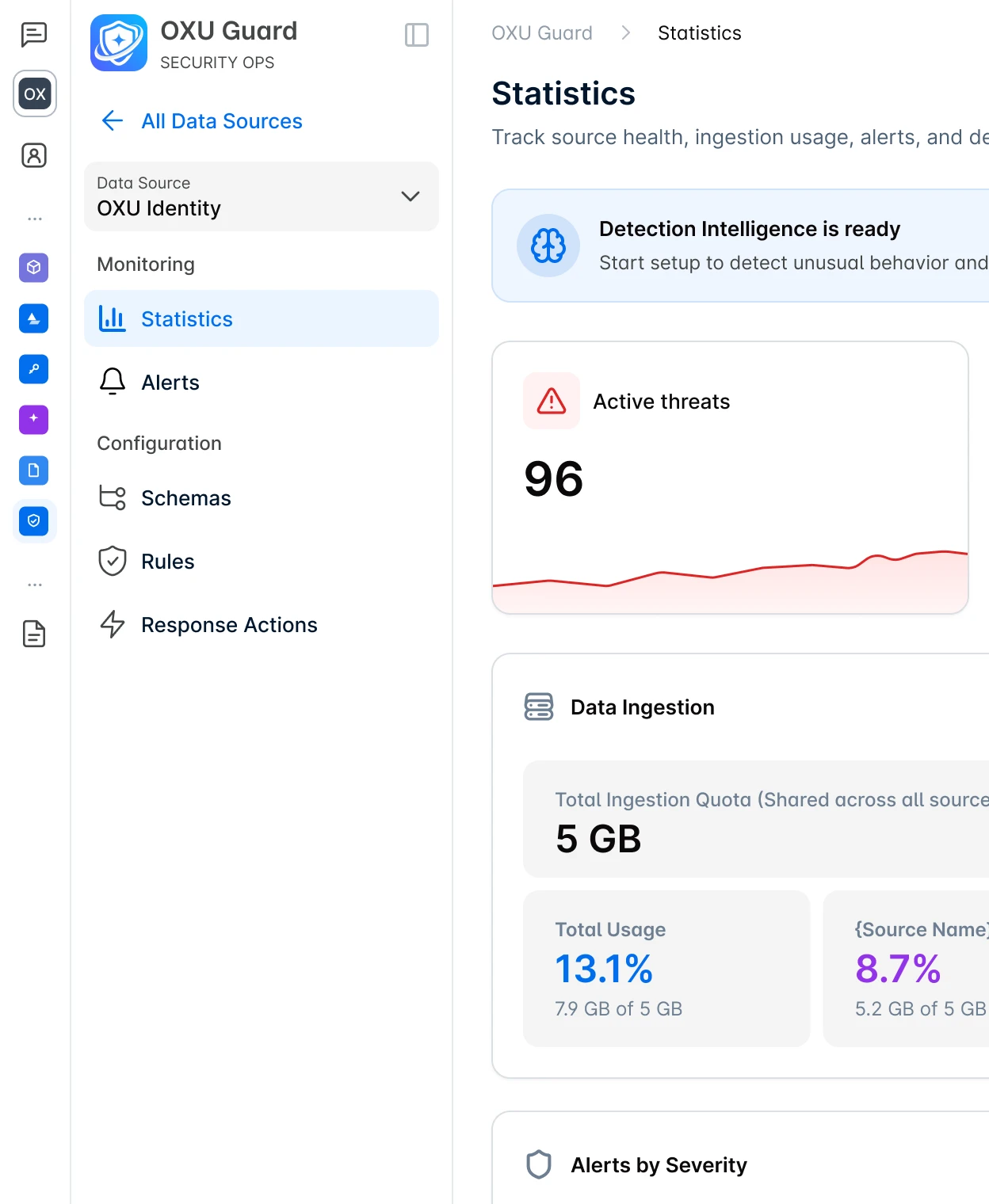This screenshot has height=1204, width=989.
Task: Open the purple cube app icon
Action: coord(34,268)
